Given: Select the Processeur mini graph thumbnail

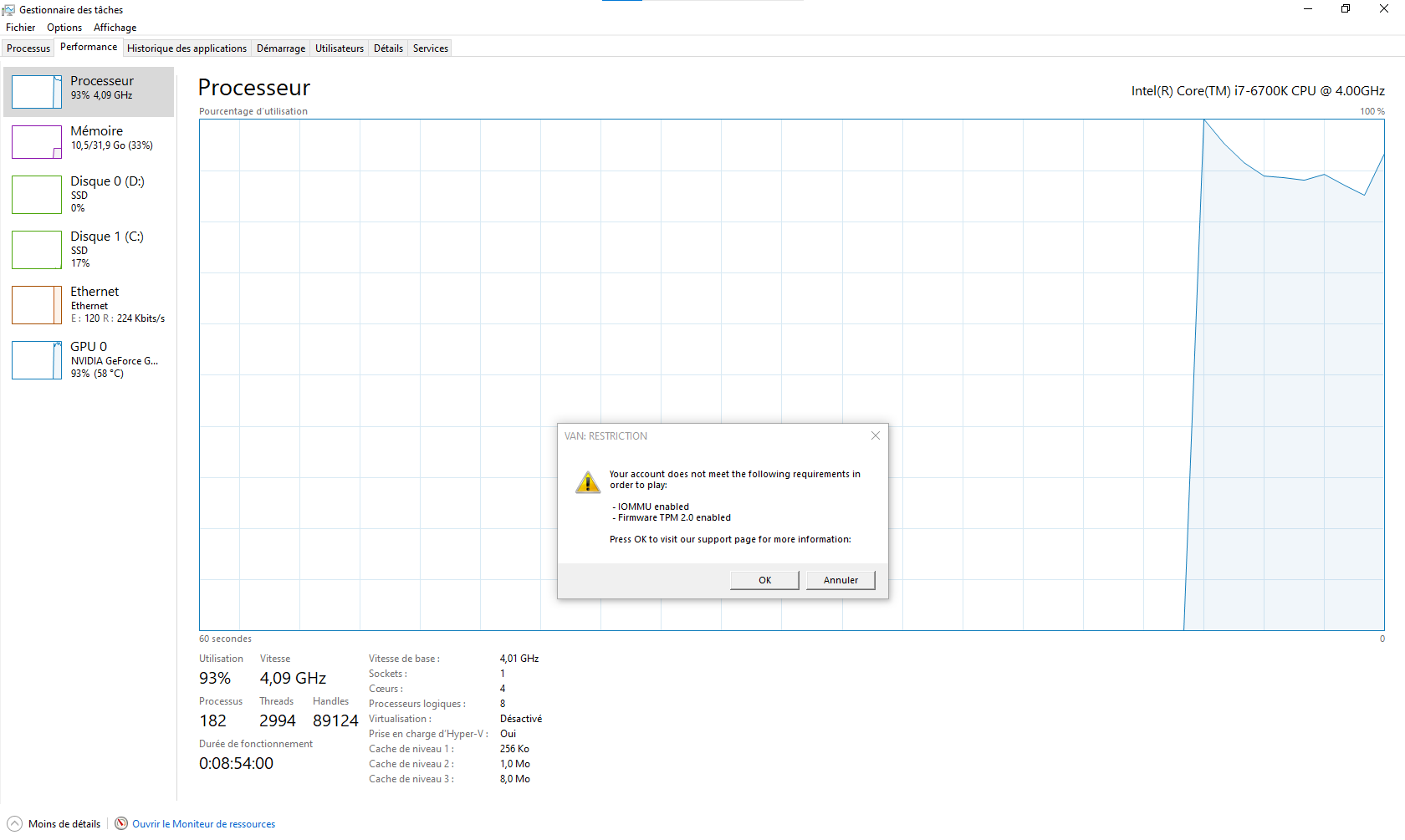Looking at the screenshot, I should coord(37,92).
